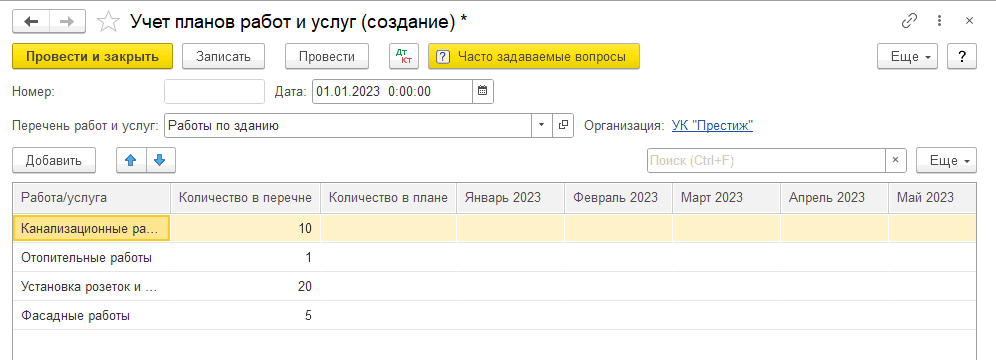
Task: Select the Работа/услуга column header
Action: click(91, 197)
